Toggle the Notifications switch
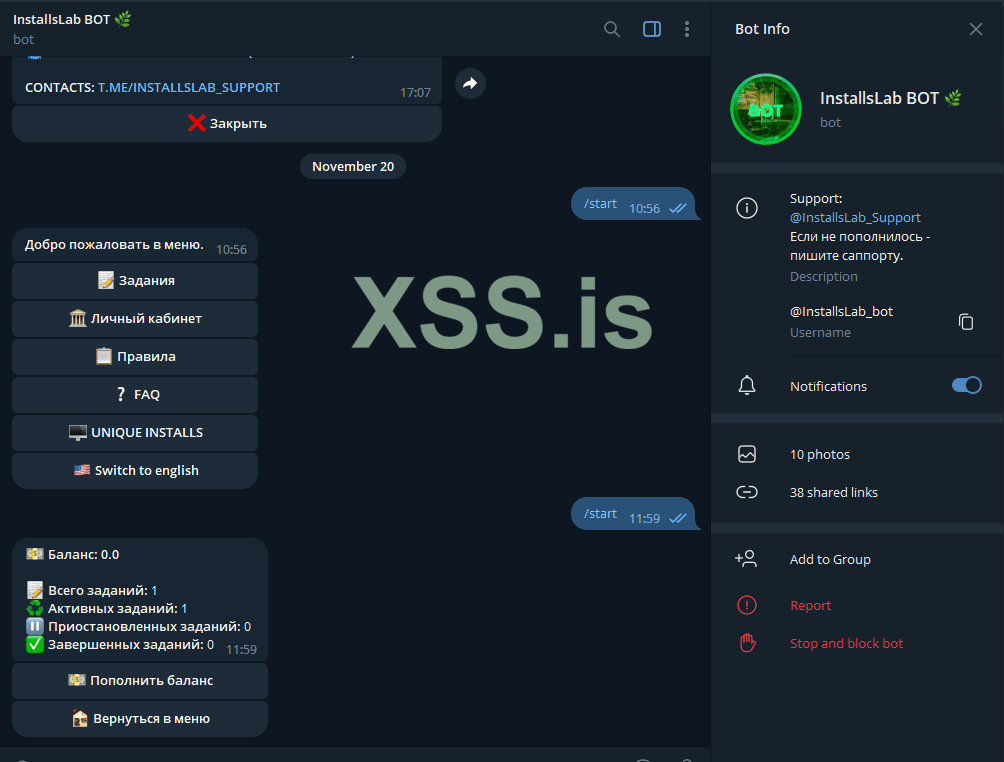 point(966,385)
